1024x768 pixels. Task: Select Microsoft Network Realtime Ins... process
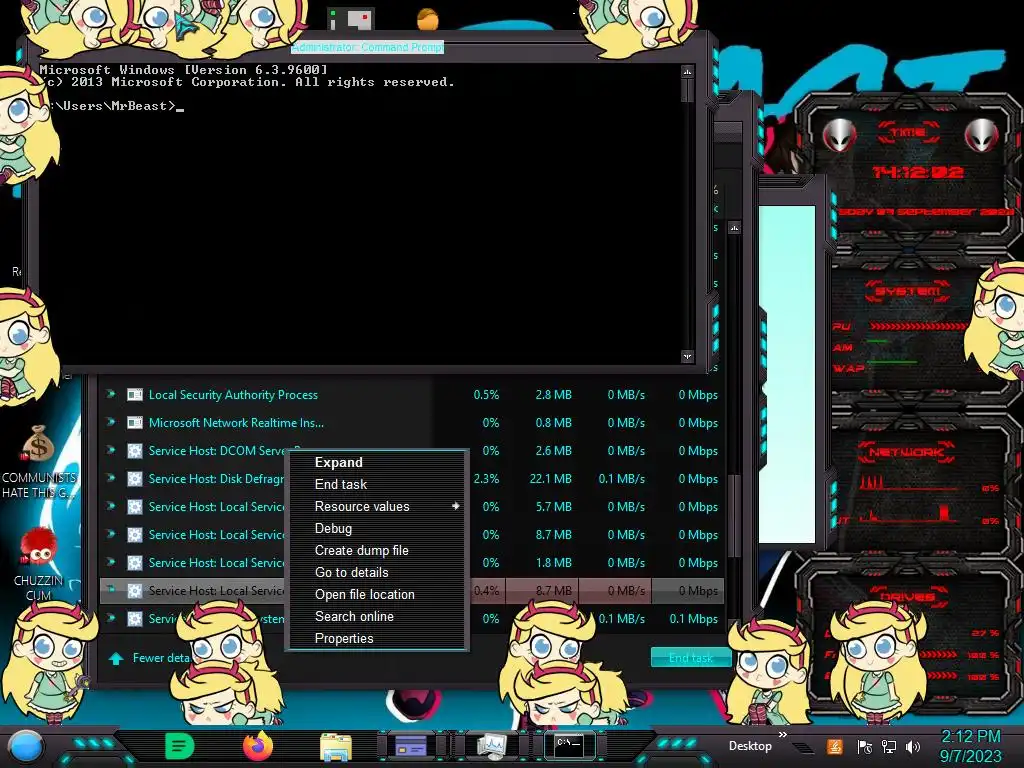[236, 423]
